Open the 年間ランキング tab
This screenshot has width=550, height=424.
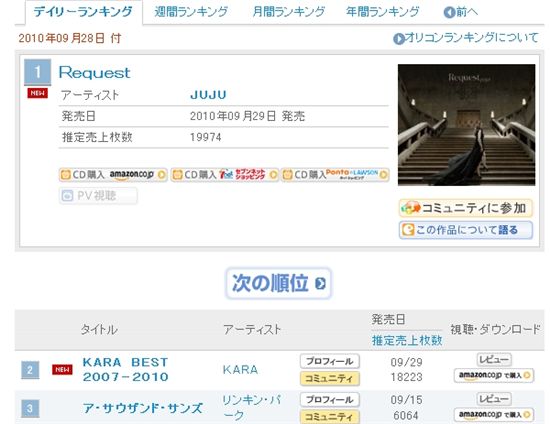(383, 12)
